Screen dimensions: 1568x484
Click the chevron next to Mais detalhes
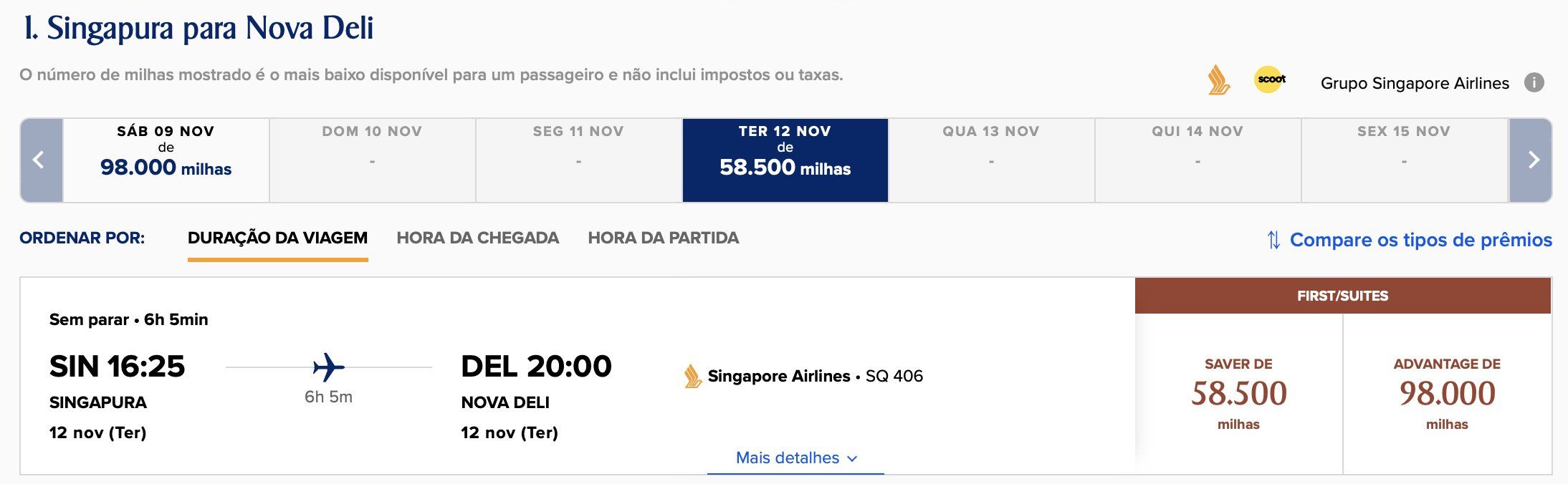852,459
